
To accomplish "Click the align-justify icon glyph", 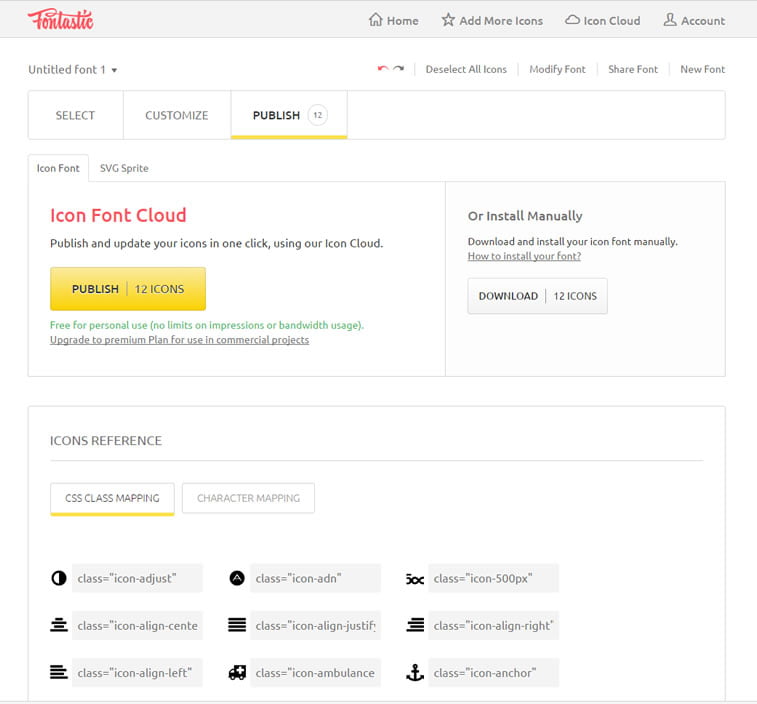I will click(237, 625).
